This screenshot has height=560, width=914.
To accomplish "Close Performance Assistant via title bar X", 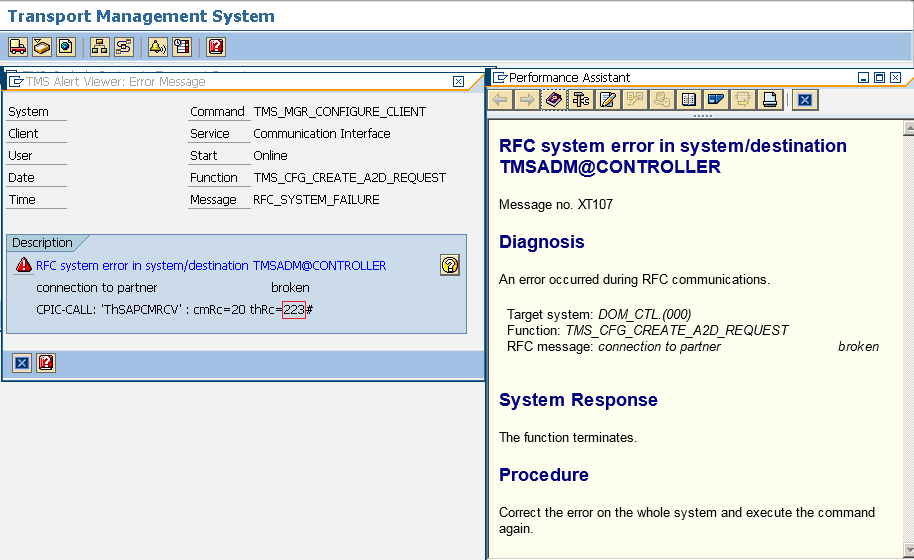I will 895,78.
